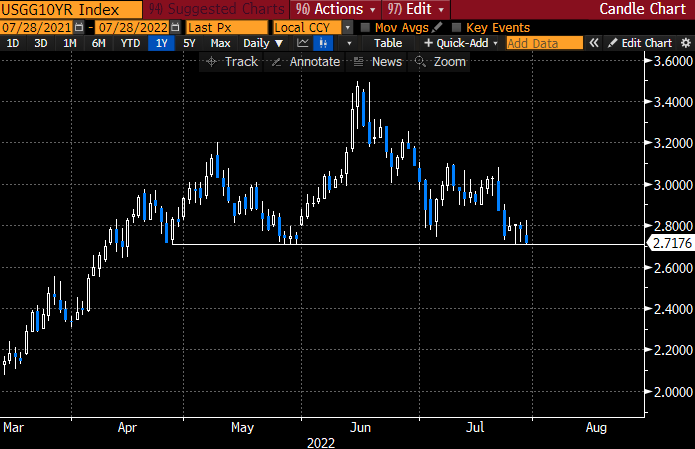Image resolution: width=695 pixels, height=449 pixels.
Task: Open the chart type dropdown arrow
Action: [349, 43]
